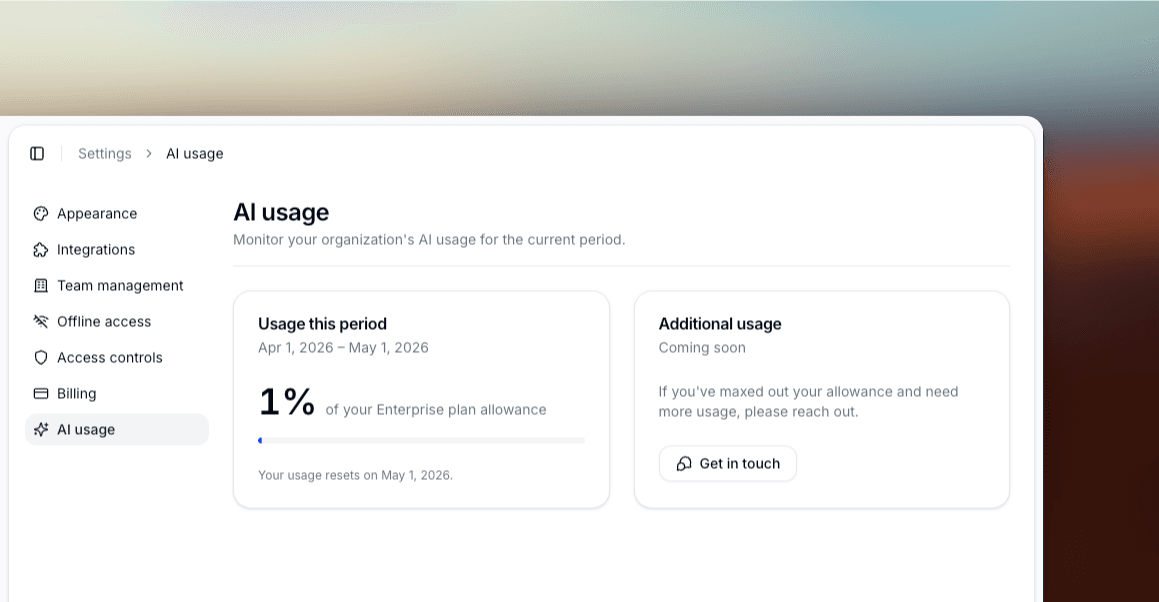Click the palette icon beside Appearance
The width and height of the screenshot is (1159, 602).
pyautogui.click(x=41, y=213)
